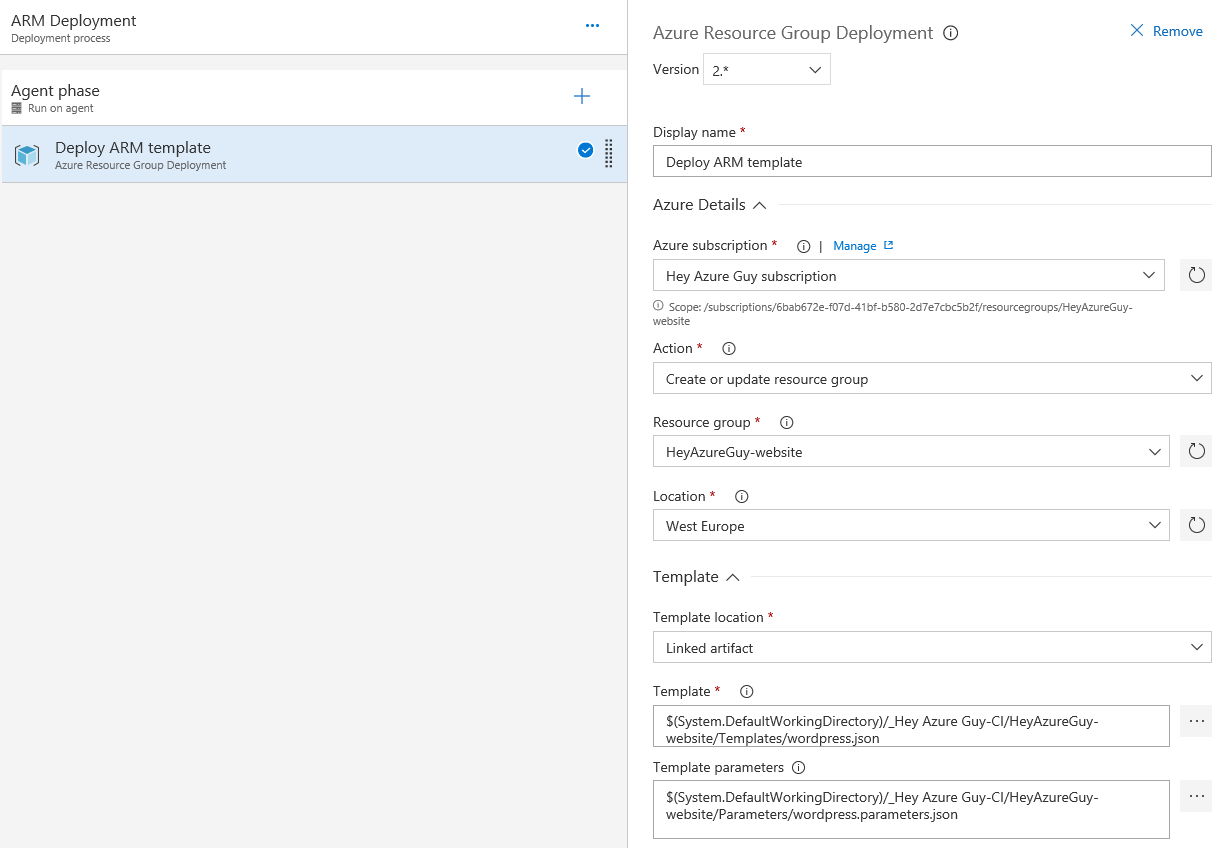
Task: Click the blue checkmark on Deploy ARM template
Action: pos(586,150)
